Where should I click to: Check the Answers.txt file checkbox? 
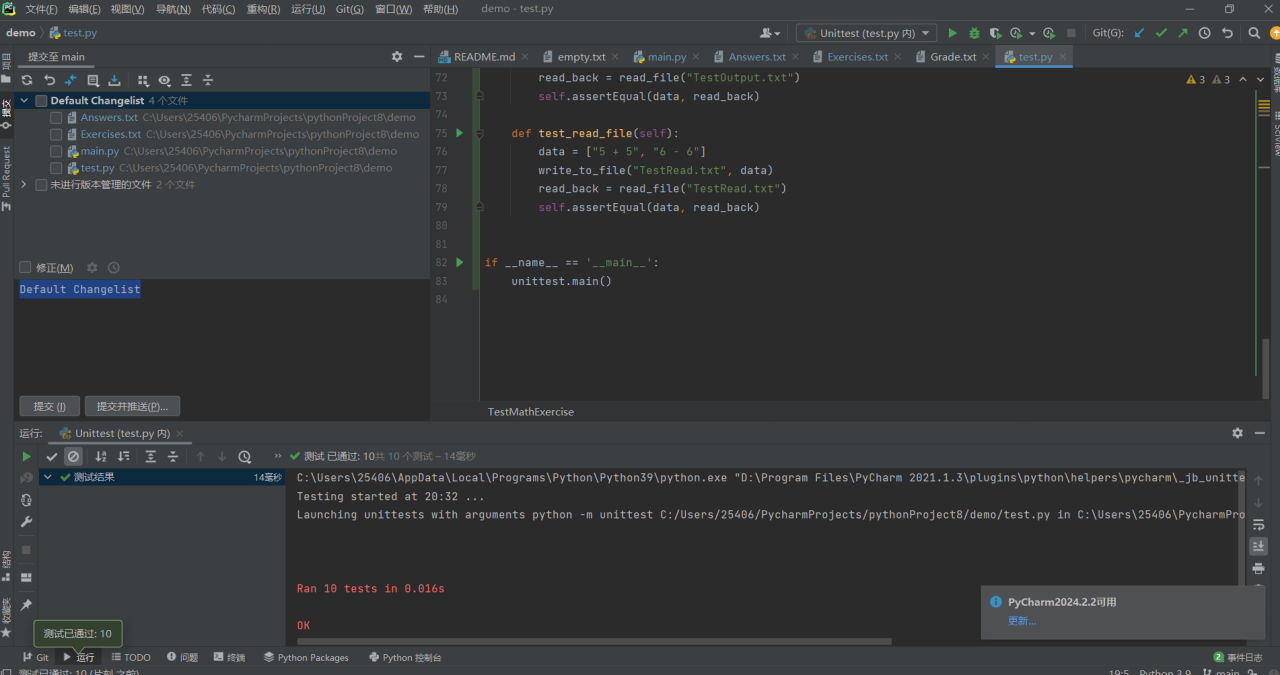point(56,118)
